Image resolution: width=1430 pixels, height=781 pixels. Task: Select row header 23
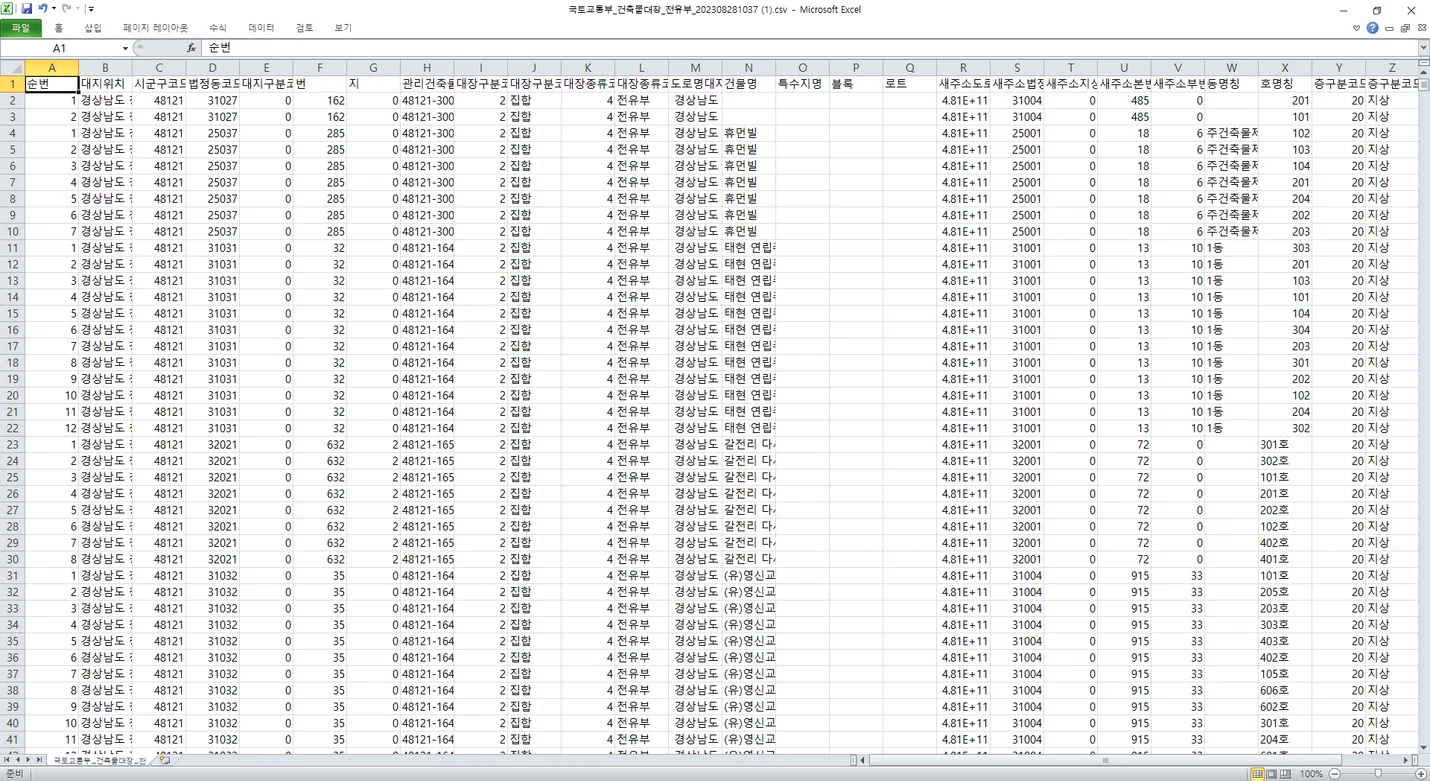point(12,445)
